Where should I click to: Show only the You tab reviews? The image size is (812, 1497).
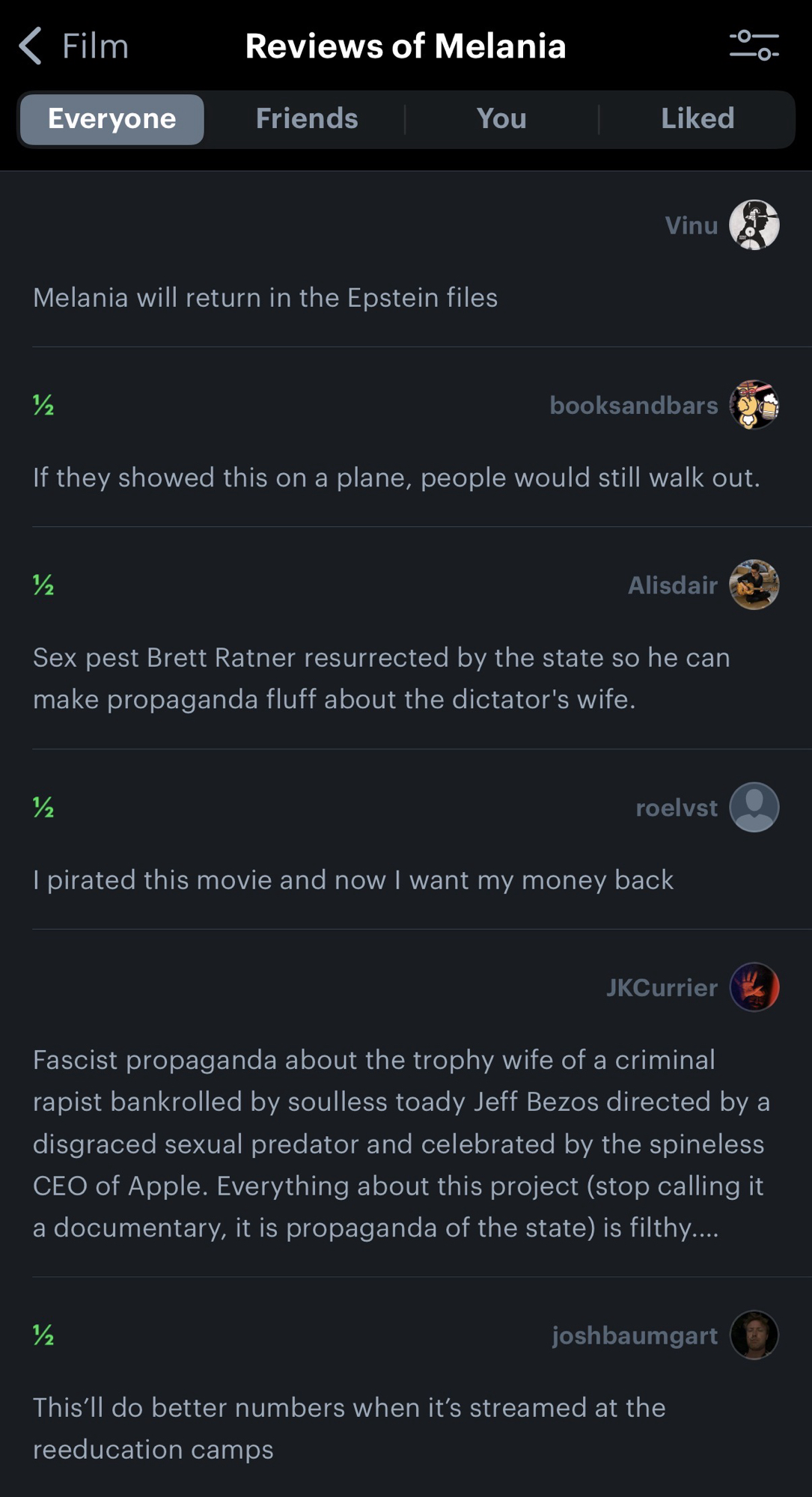[x=501, y=119]
